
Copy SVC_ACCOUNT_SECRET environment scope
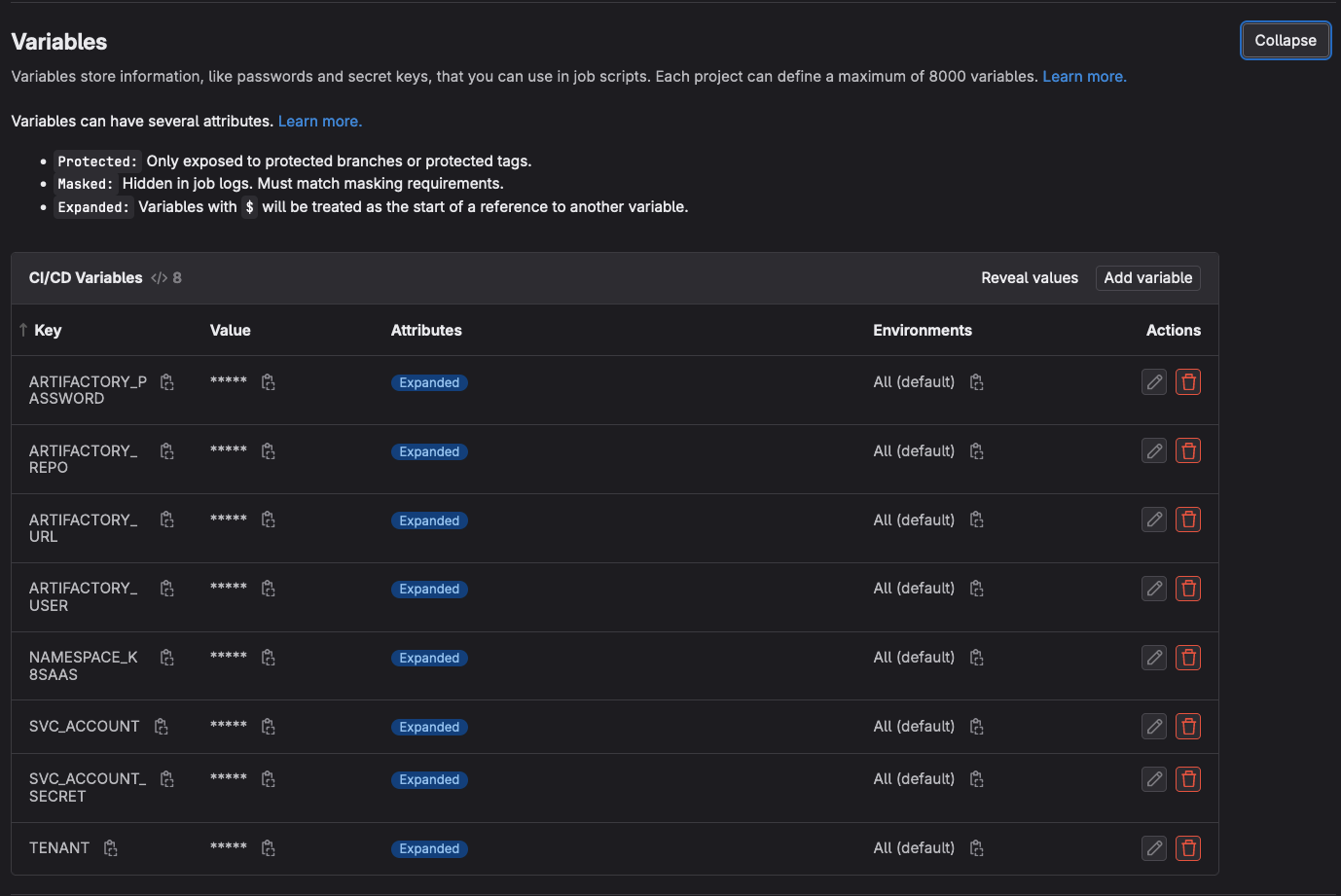pos(977,779)
